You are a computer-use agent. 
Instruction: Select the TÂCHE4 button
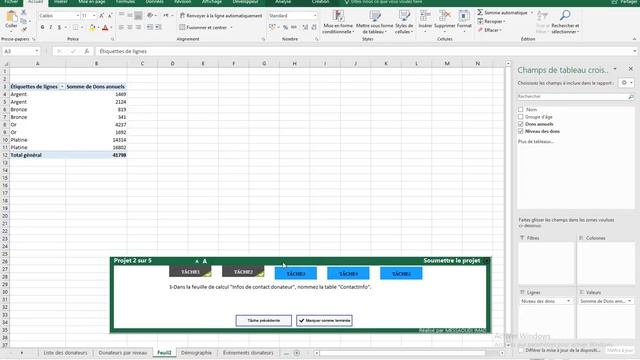click(x=348, y=273)
